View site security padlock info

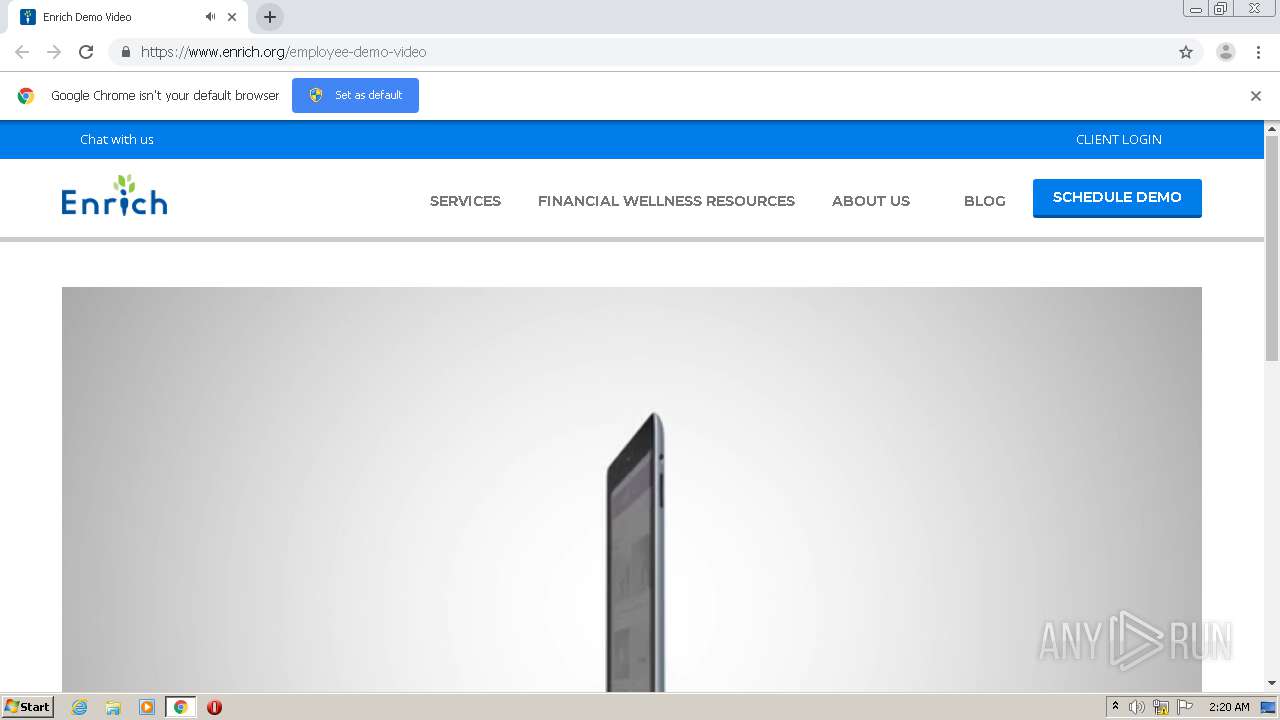pyautogui.click(x=125, y=52)
